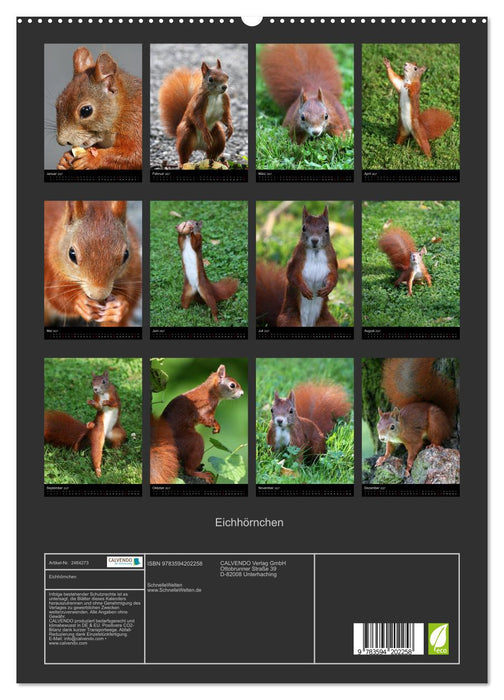504x700 pixels.
Task: Click the small Eichhörnchen label in the info box
Action: tap(62, 577)
